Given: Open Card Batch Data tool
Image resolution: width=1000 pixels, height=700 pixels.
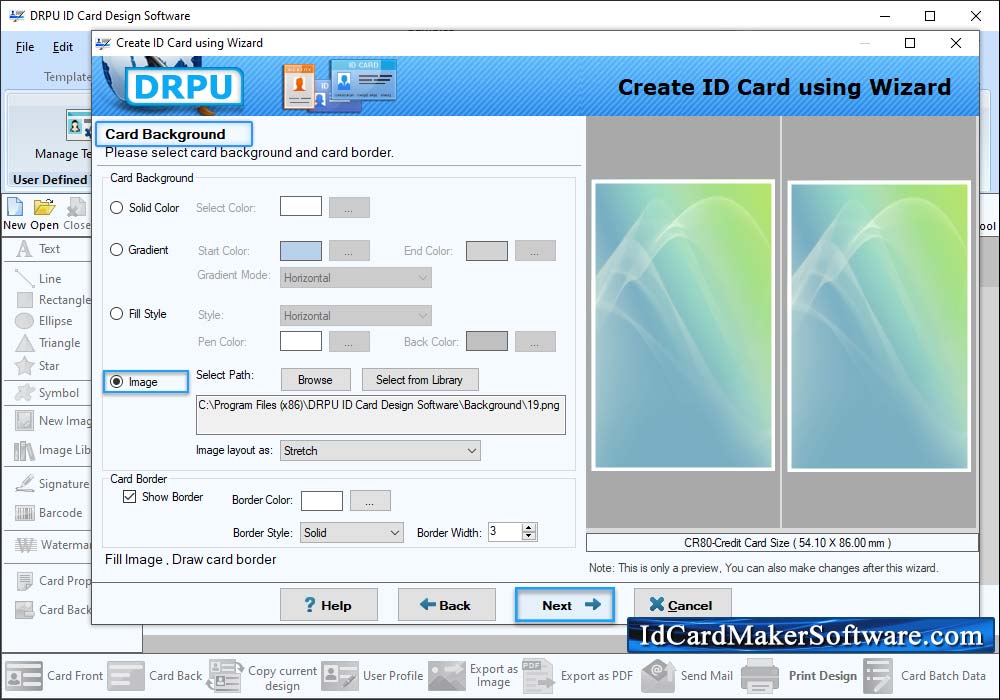Looking at the screenshot, I should (x=925, y=676).
